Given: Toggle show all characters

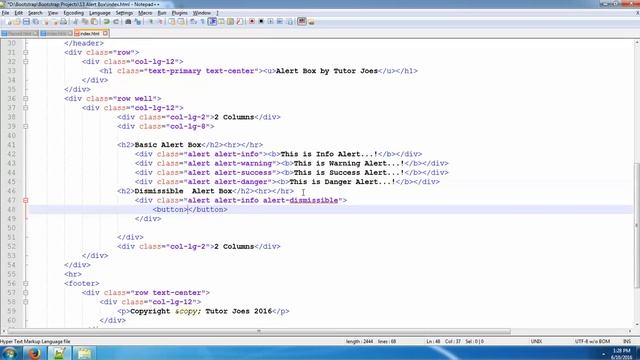Looking at the screenshot, I should pos(202,22).
